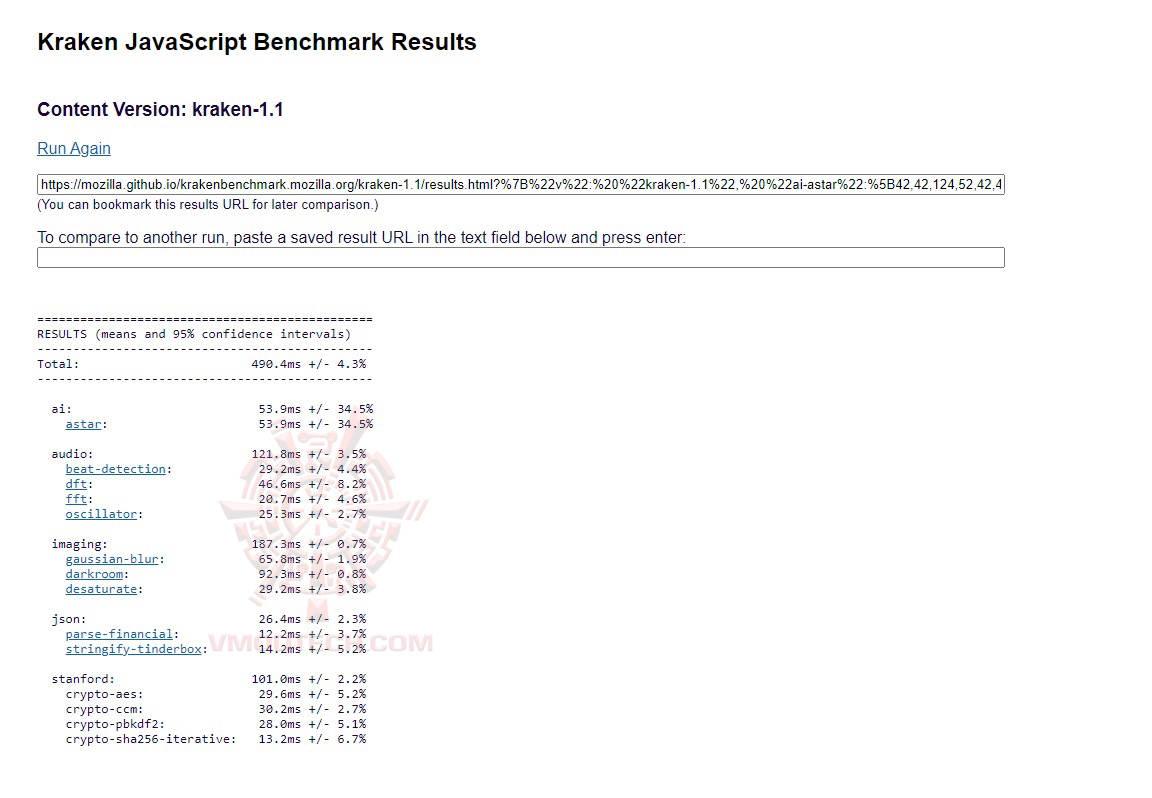Viewport: 1152px width, 798px height.
Task: Click the json: 26.4ms value
Action: (x=279, y=619)
